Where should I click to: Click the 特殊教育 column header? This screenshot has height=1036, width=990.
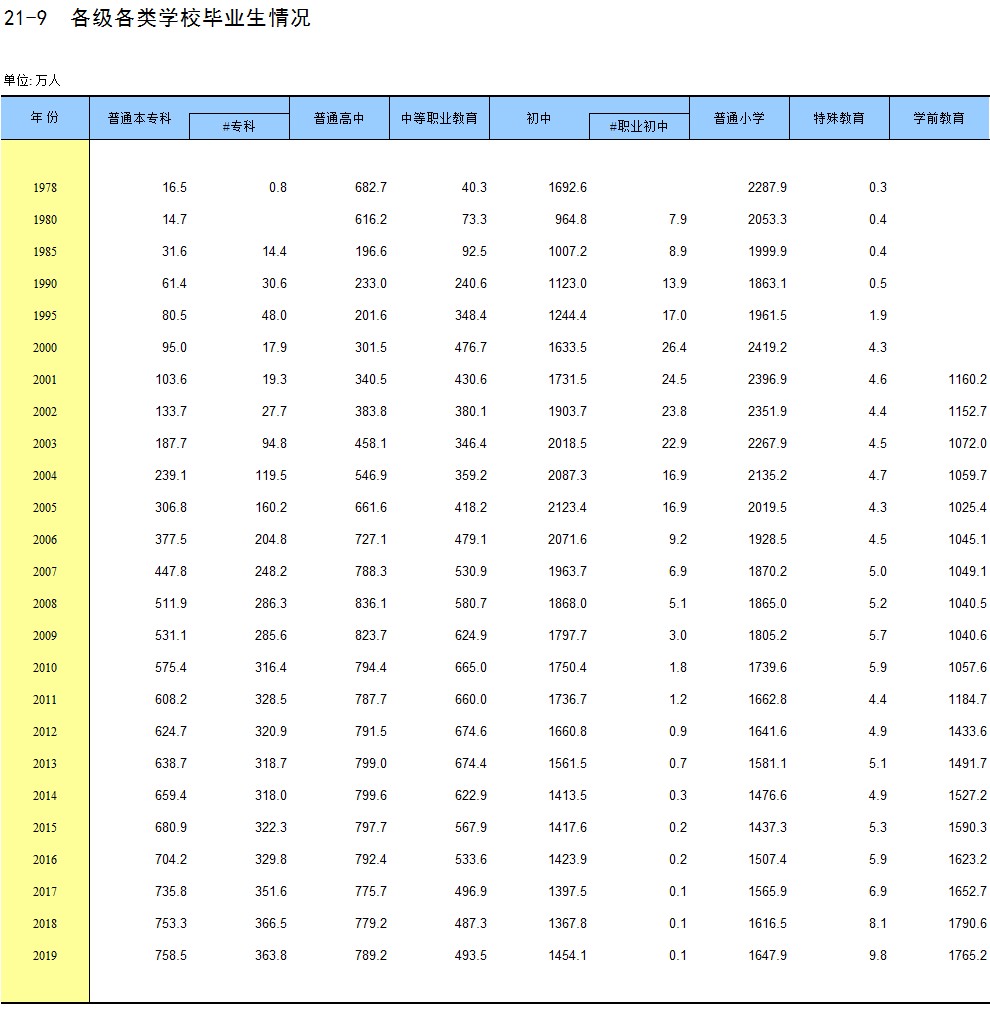tap(839, 118)
